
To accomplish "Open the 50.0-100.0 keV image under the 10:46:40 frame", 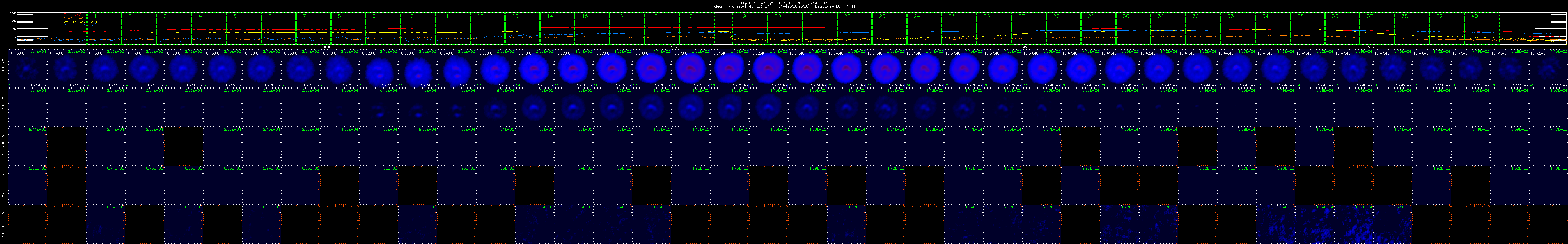I will (1314, 224).
